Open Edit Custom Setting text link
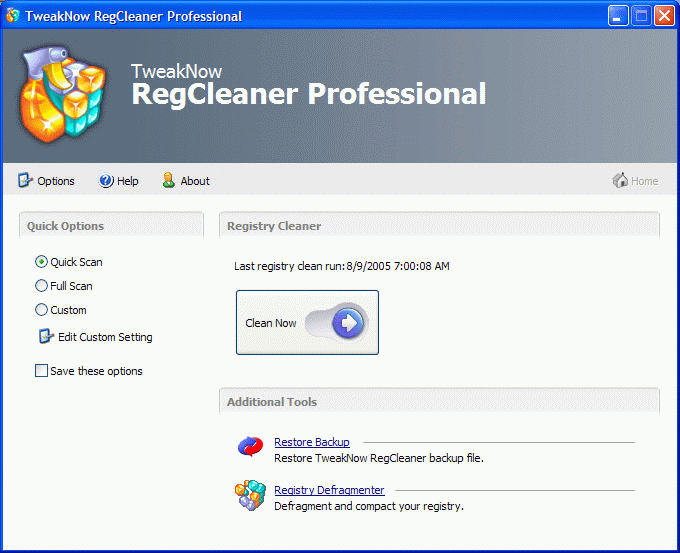Image resolution: width=680 pixels, height=553 pixels. [x=105, y=337]
